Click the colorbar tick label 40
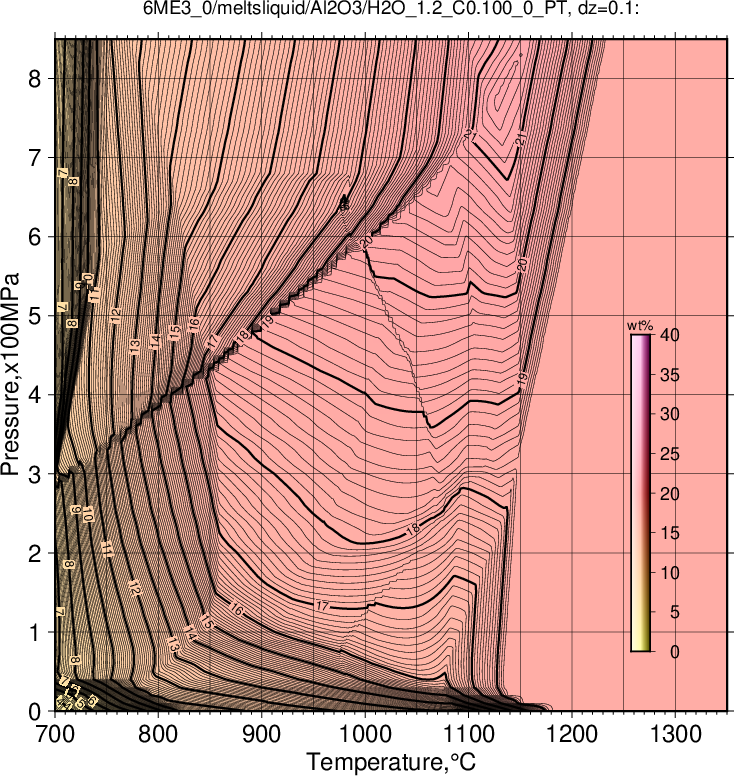The image size is (734, 776). coord(670,335)
